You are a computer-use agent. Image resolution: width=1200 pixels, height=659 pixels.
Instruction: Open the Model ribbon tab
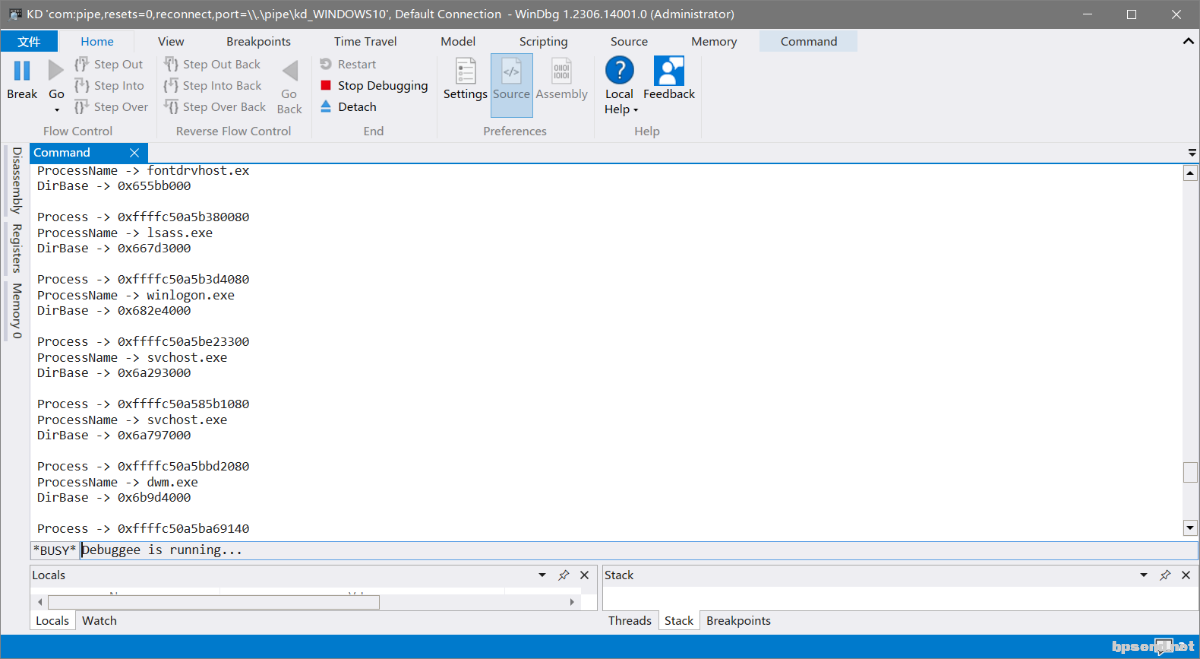458,41
